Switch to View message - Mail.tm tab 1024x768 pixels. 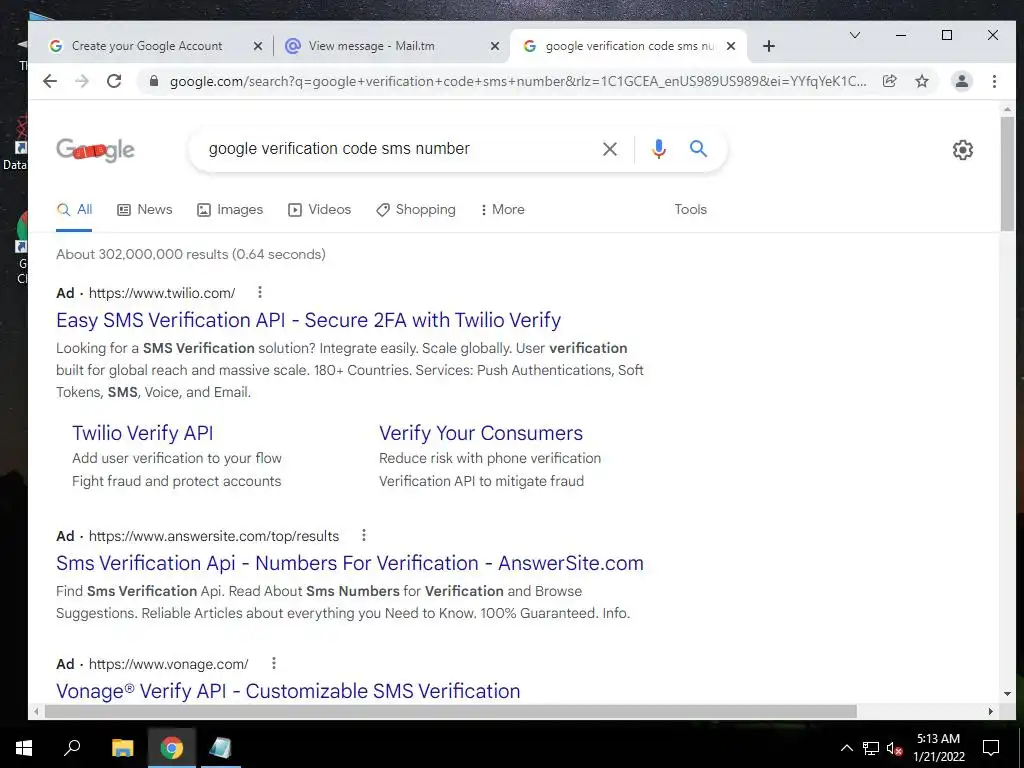tap(371, 46)
